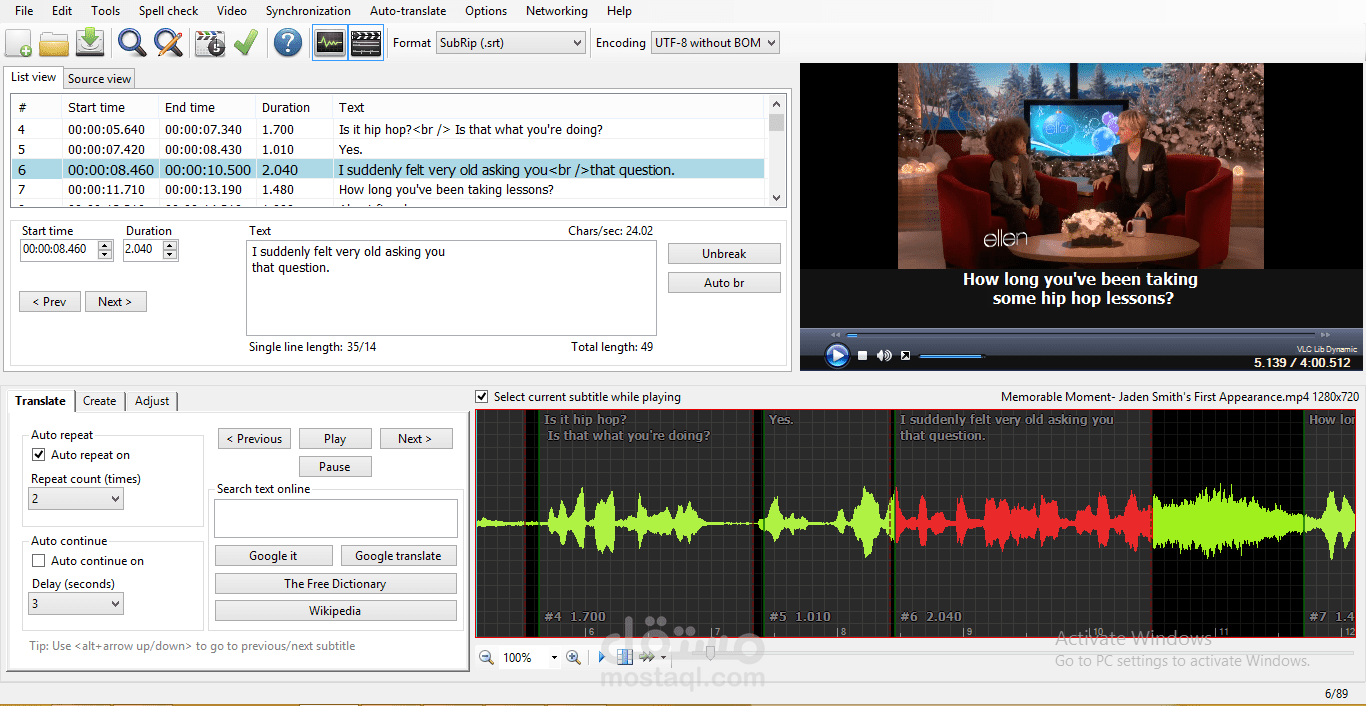Play the video in the VLC player
Image resolution: width=1366 pixels, height=706 pixels.
[837, 355]
